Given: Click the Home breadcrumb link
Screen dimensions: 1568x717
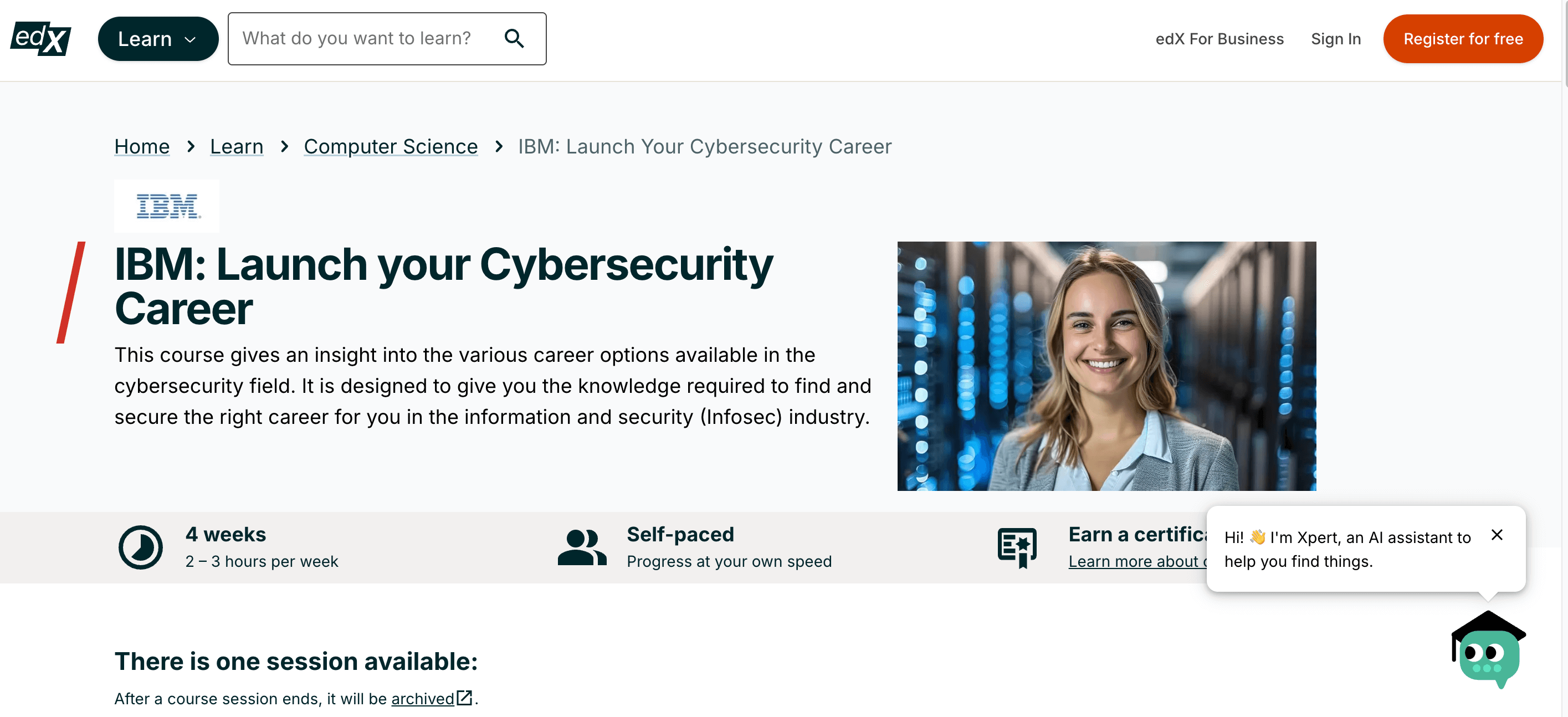Looking at the screenshot, I should (142, 147).
